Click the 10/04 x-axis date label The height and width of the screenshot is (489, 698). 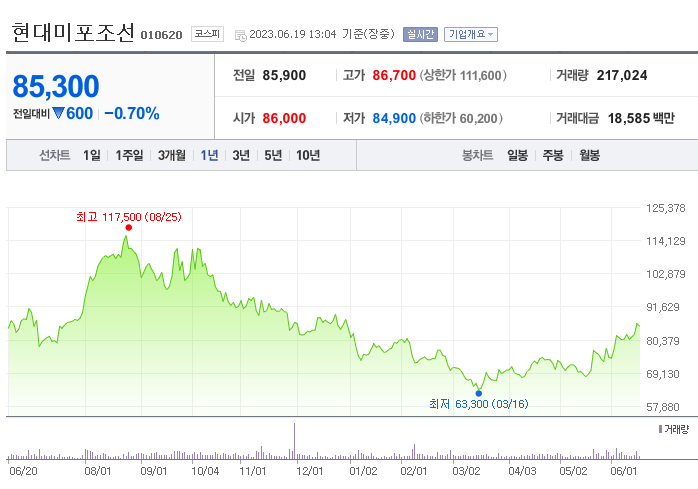click(205, 471)
